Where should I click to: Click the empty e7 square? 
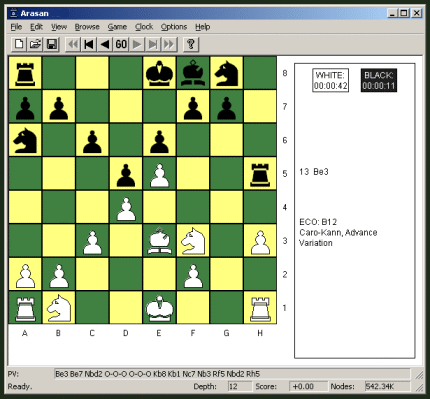click(159, 106)
